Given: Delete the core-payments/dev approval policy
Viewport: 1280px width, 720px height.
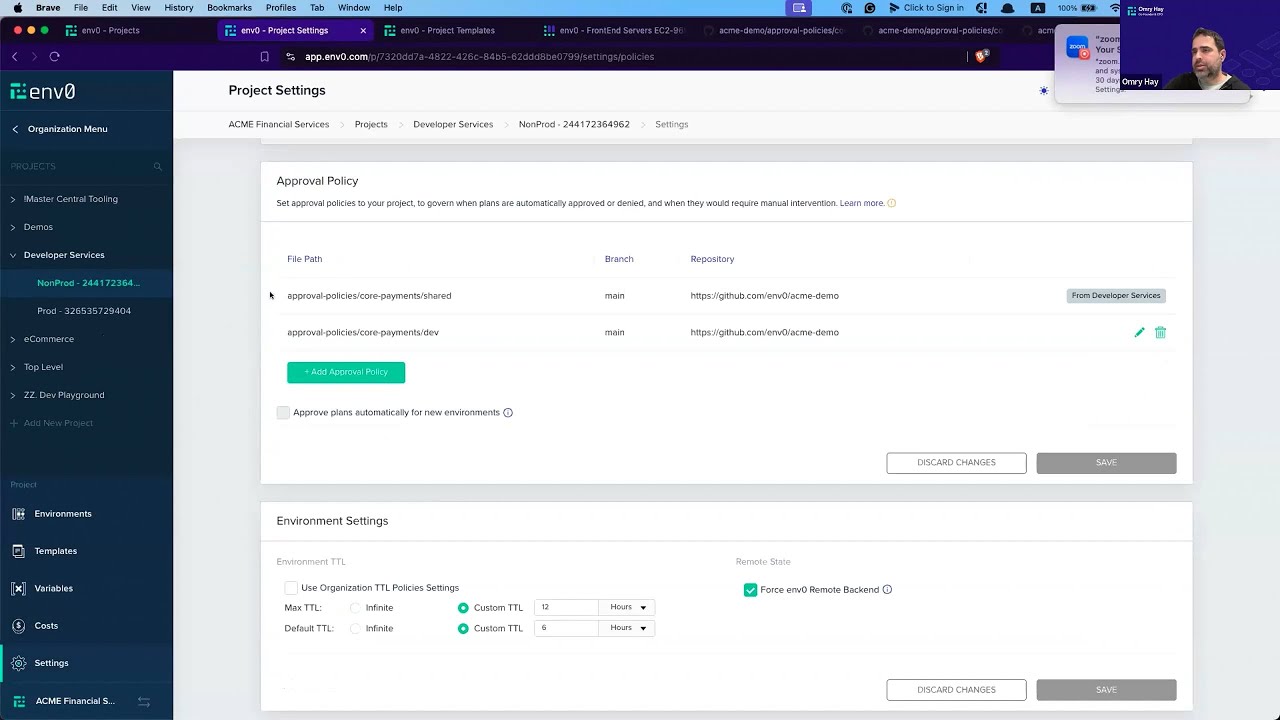Looking at the screenshot, I should tap(1160, 332).
